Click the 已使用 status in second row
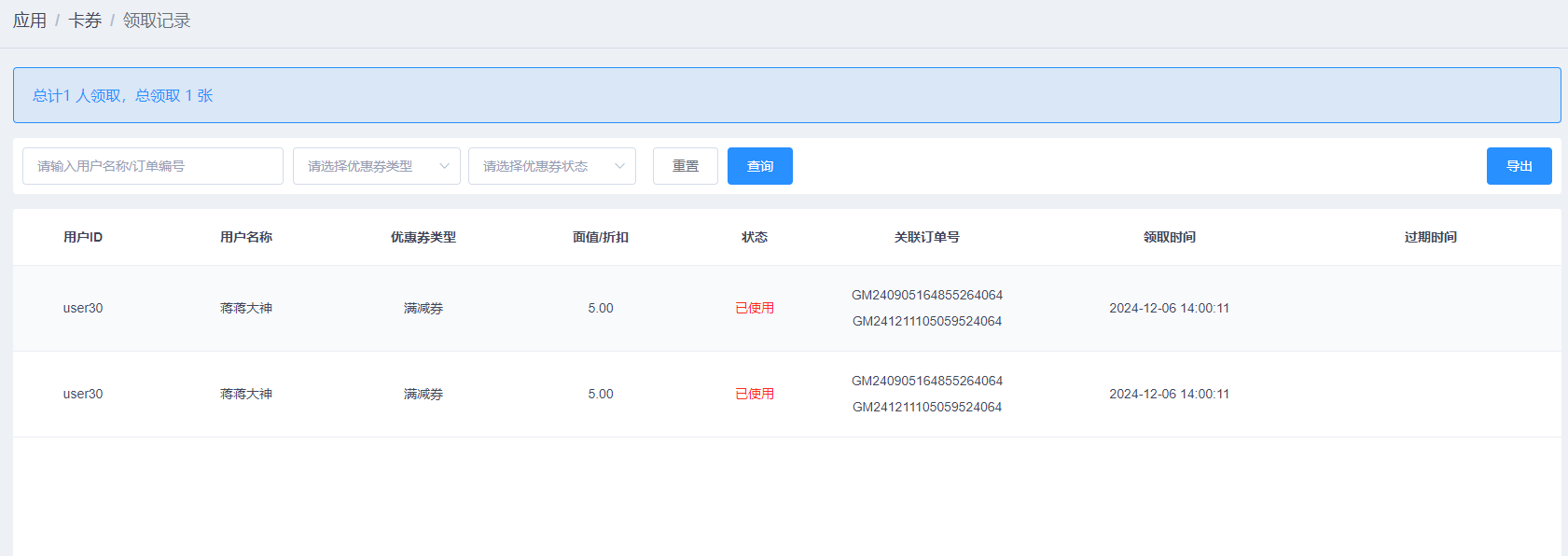The width and height of the screenshot is (1568, 556). (755, 394)
